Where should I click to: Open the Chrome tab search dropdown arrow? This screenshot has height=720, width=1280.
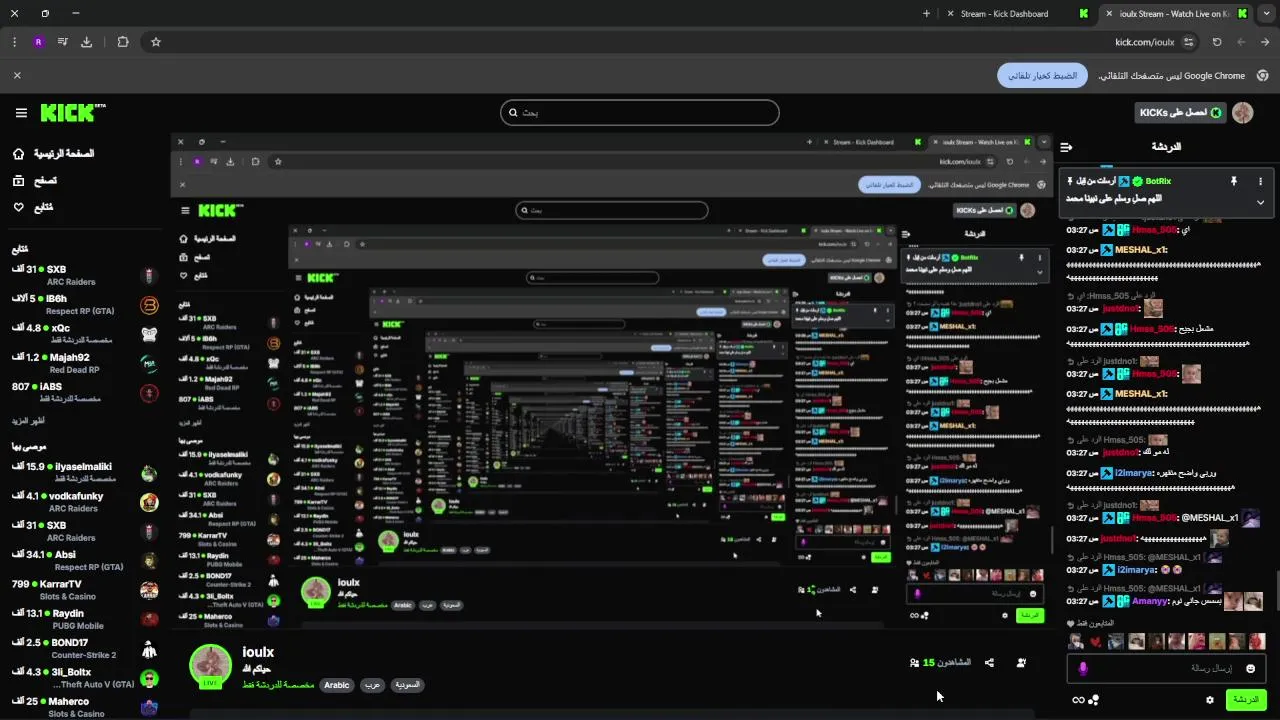tap(1265, 14)
